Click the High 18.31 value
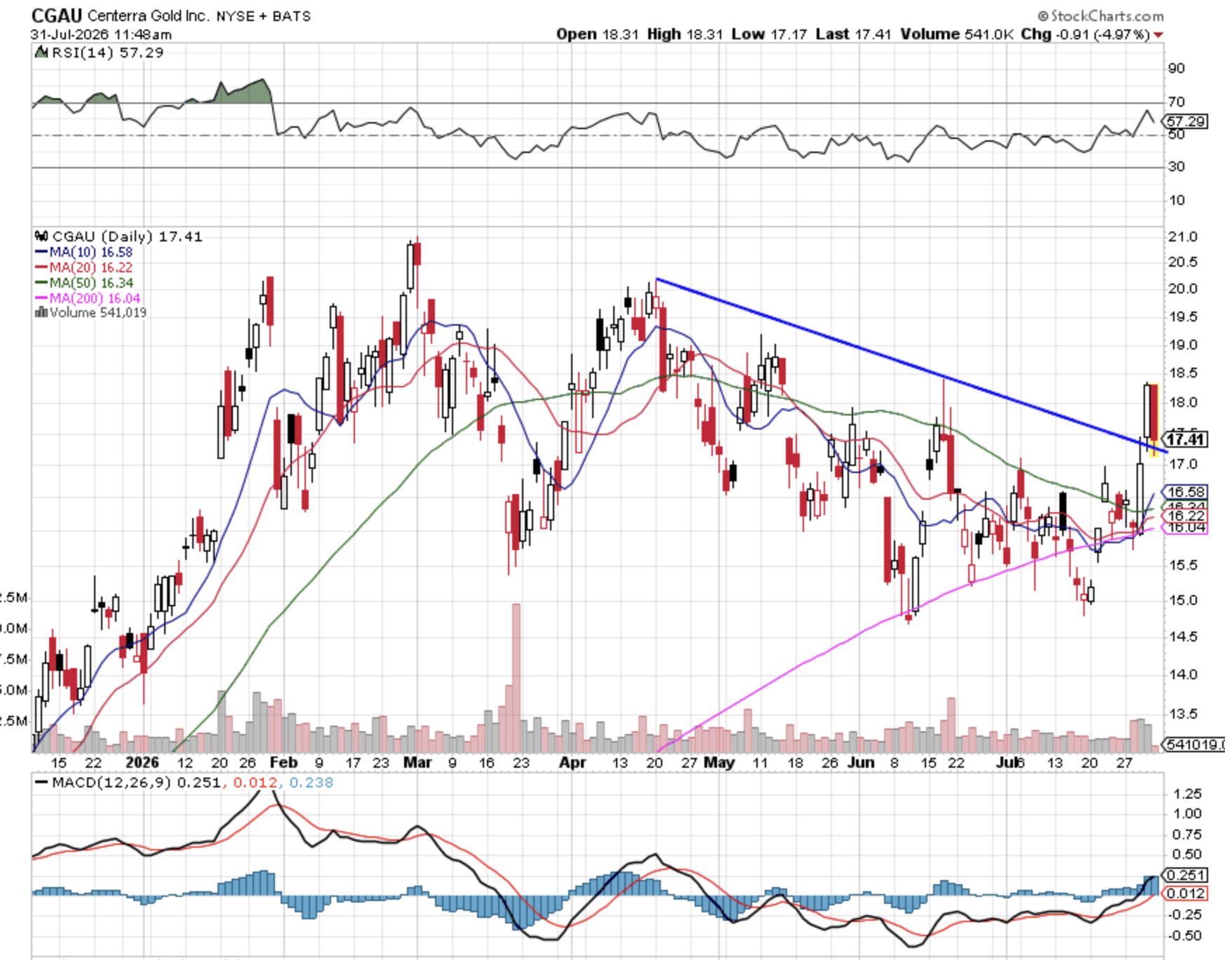The width and height of the screenshot is (1232, 960). tap(685, 34)
